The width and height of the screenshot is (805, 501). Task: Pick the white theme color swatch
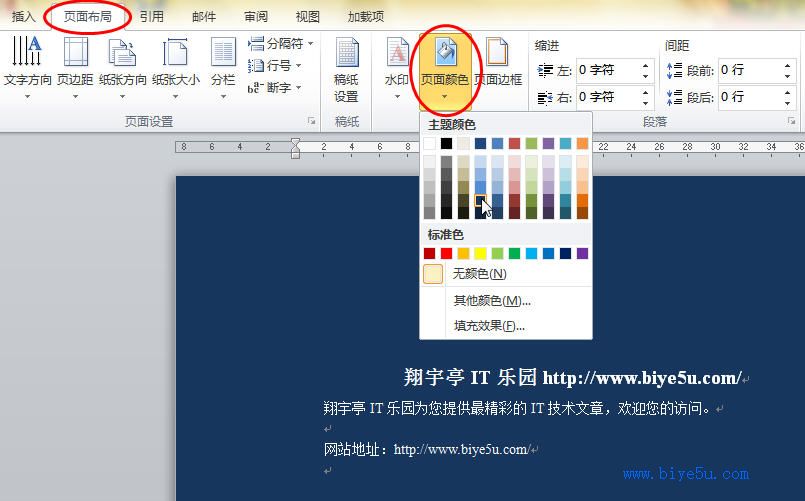click(430, 143)
